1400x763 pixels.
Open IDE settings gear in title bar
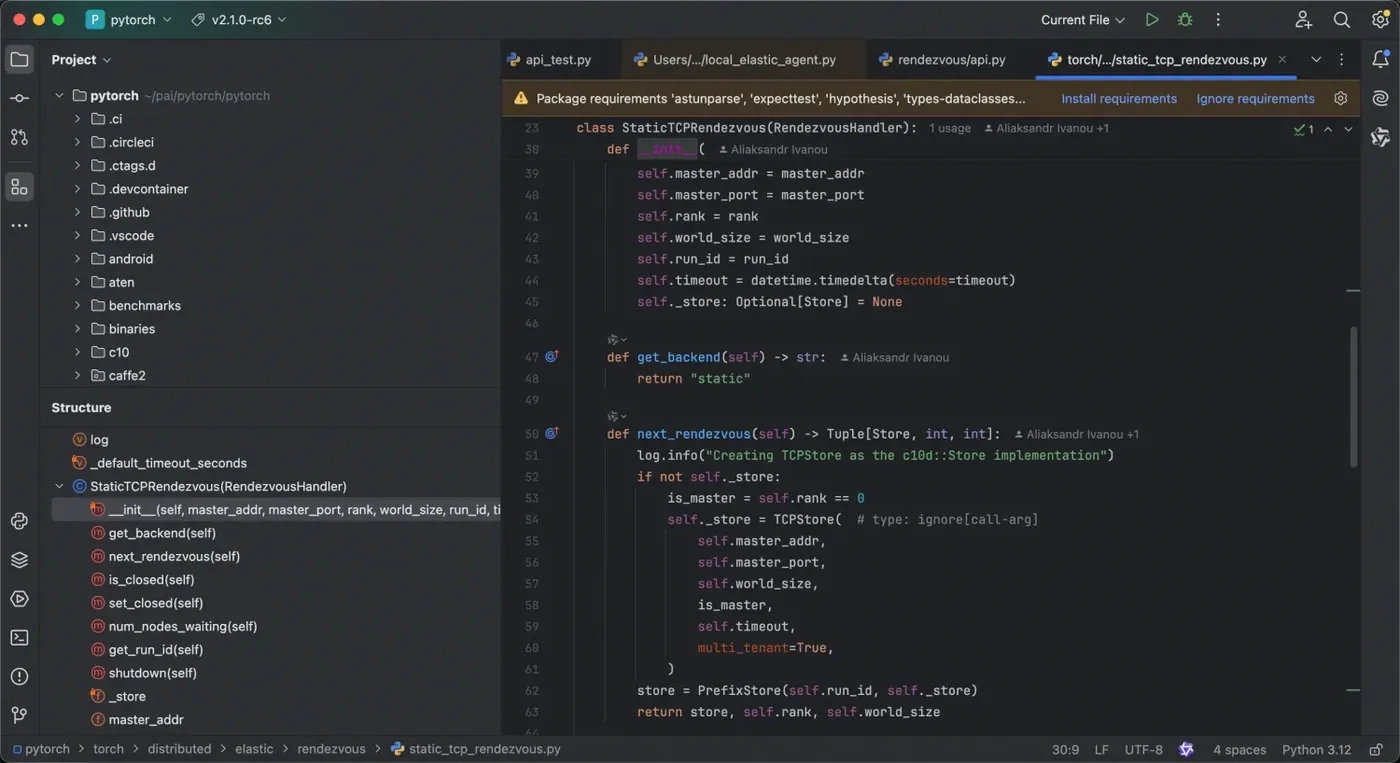(1380, 20)
